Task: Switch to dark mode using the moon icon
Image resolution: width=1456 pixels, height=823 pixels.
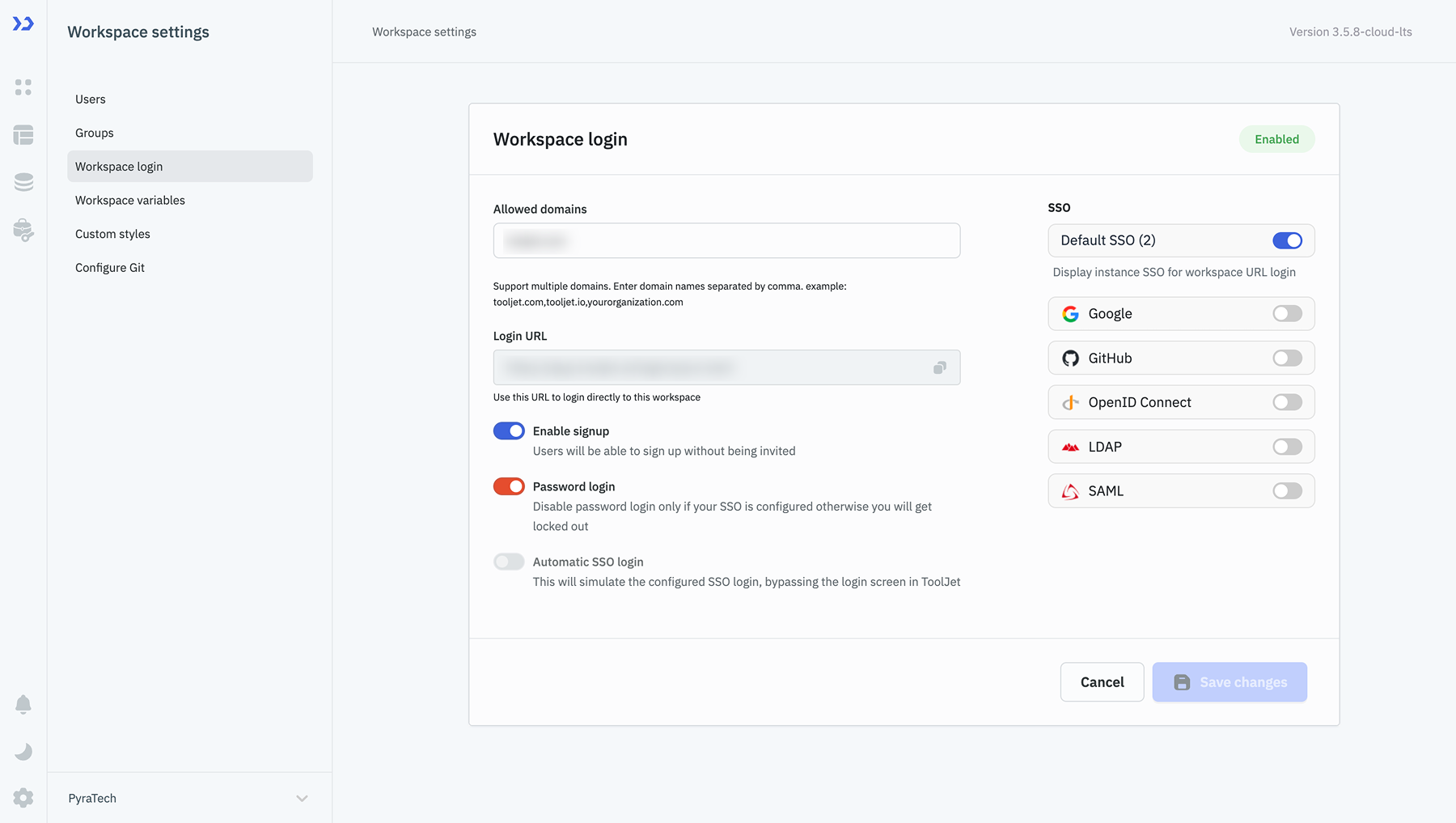Action: click(x=23, y=752)
